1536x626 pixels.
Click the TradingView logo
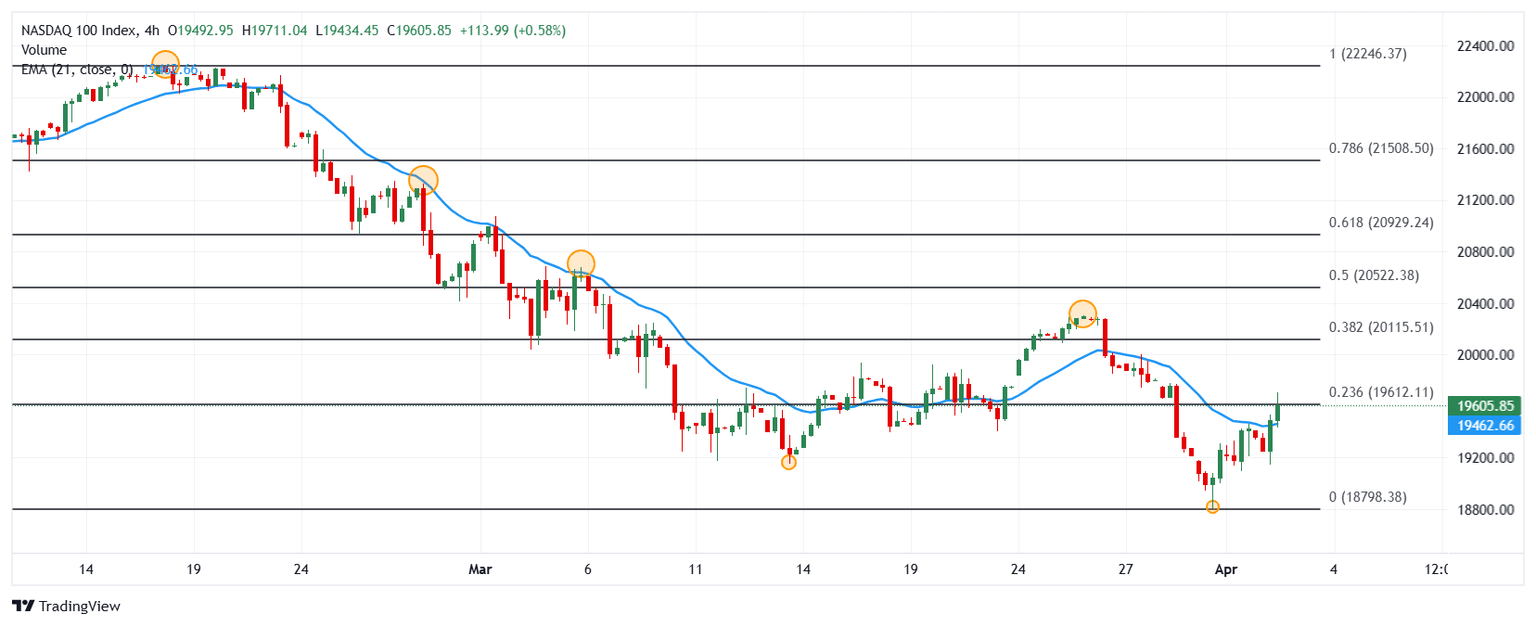pos(65,606)
